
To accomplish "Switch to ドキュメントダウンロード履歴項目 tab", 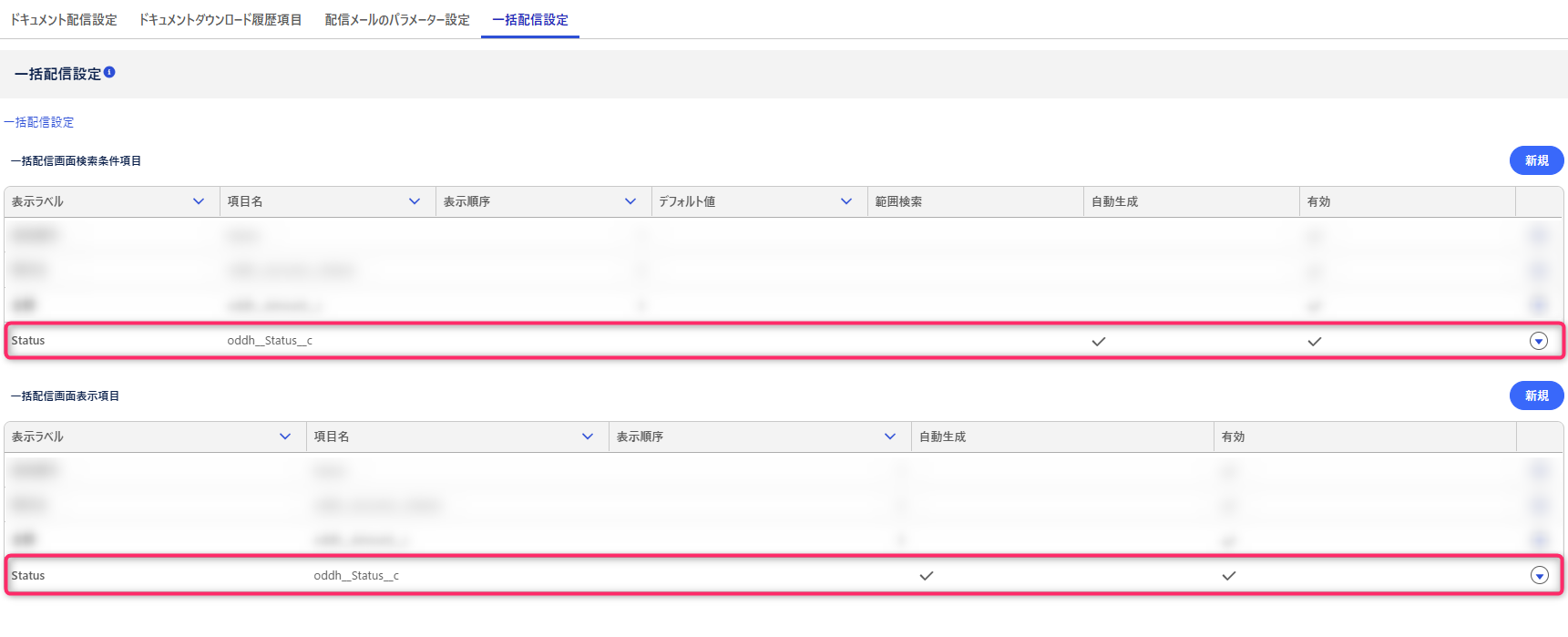I will (220, 19).
